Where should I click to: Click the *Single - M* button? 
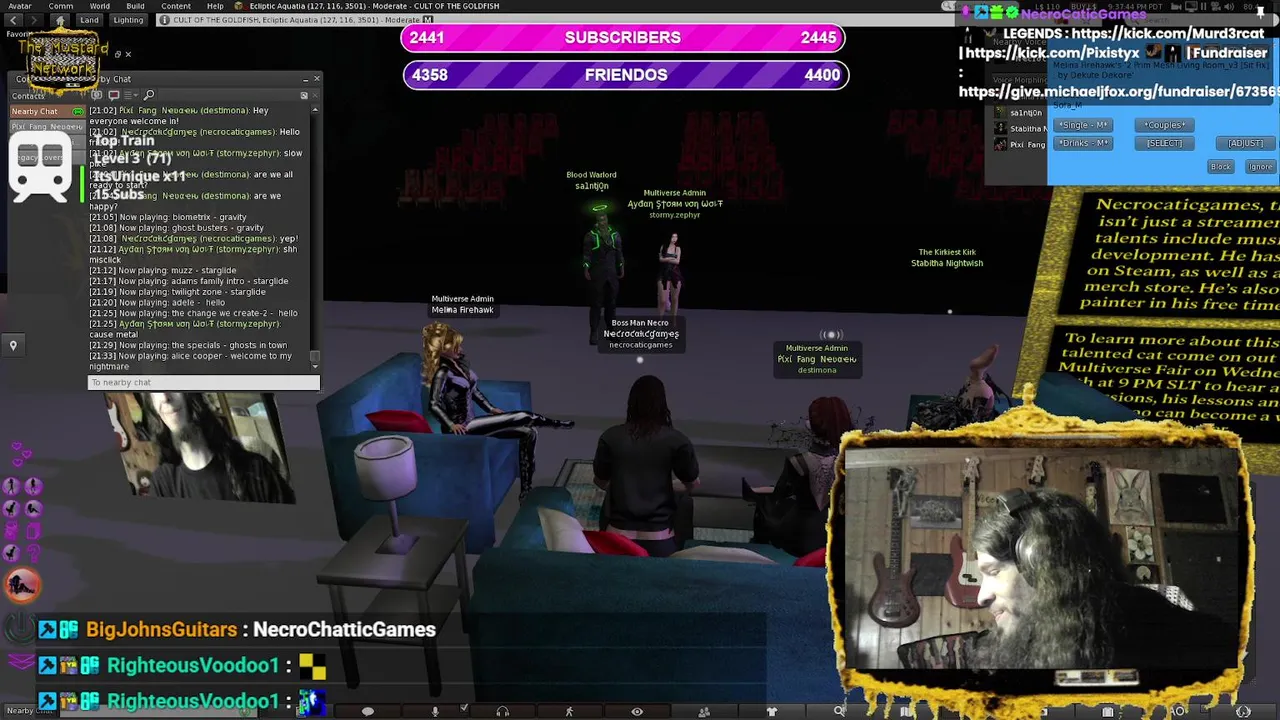click(1083, 125)
